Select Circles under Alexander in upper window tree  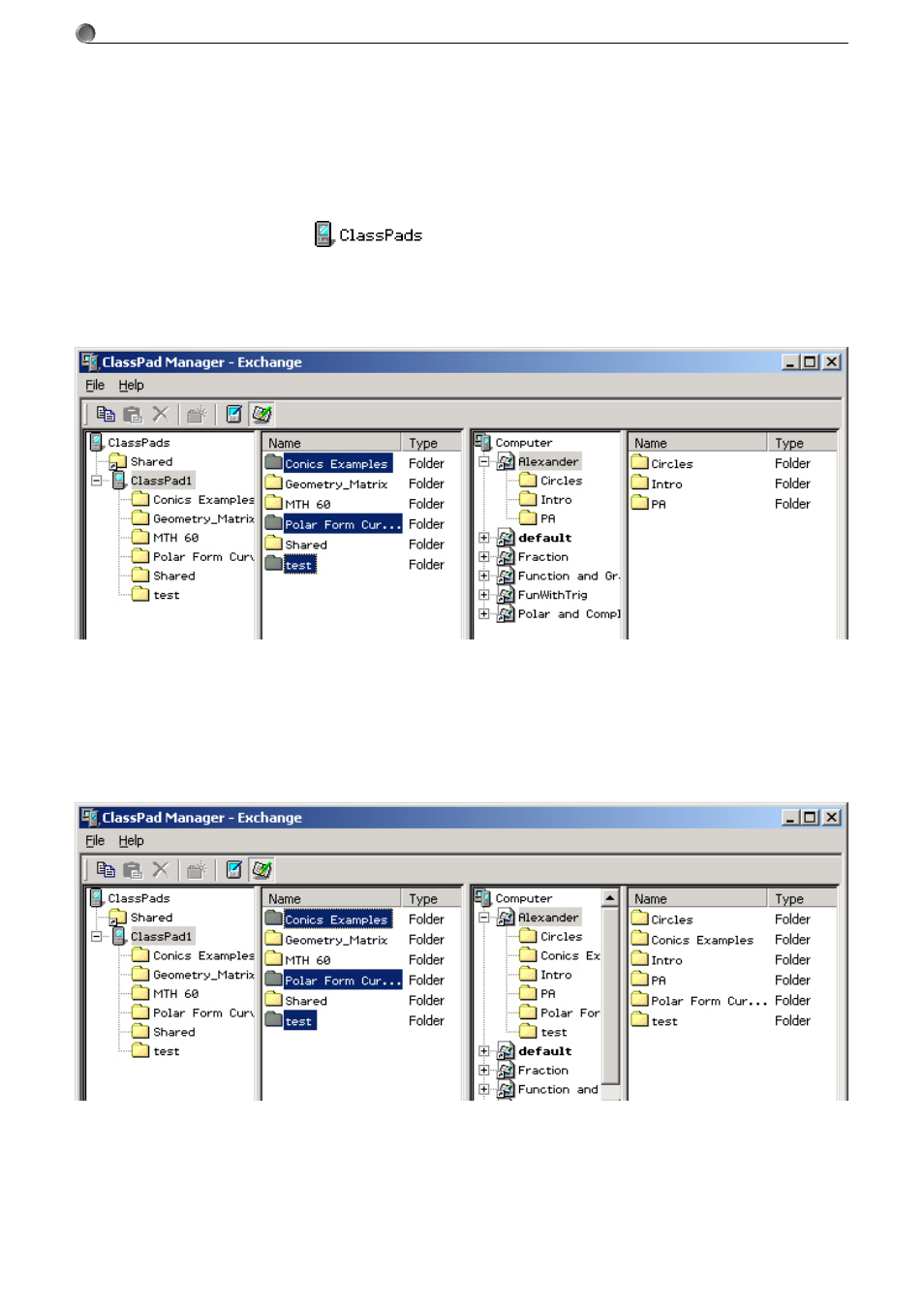[562, 481]
